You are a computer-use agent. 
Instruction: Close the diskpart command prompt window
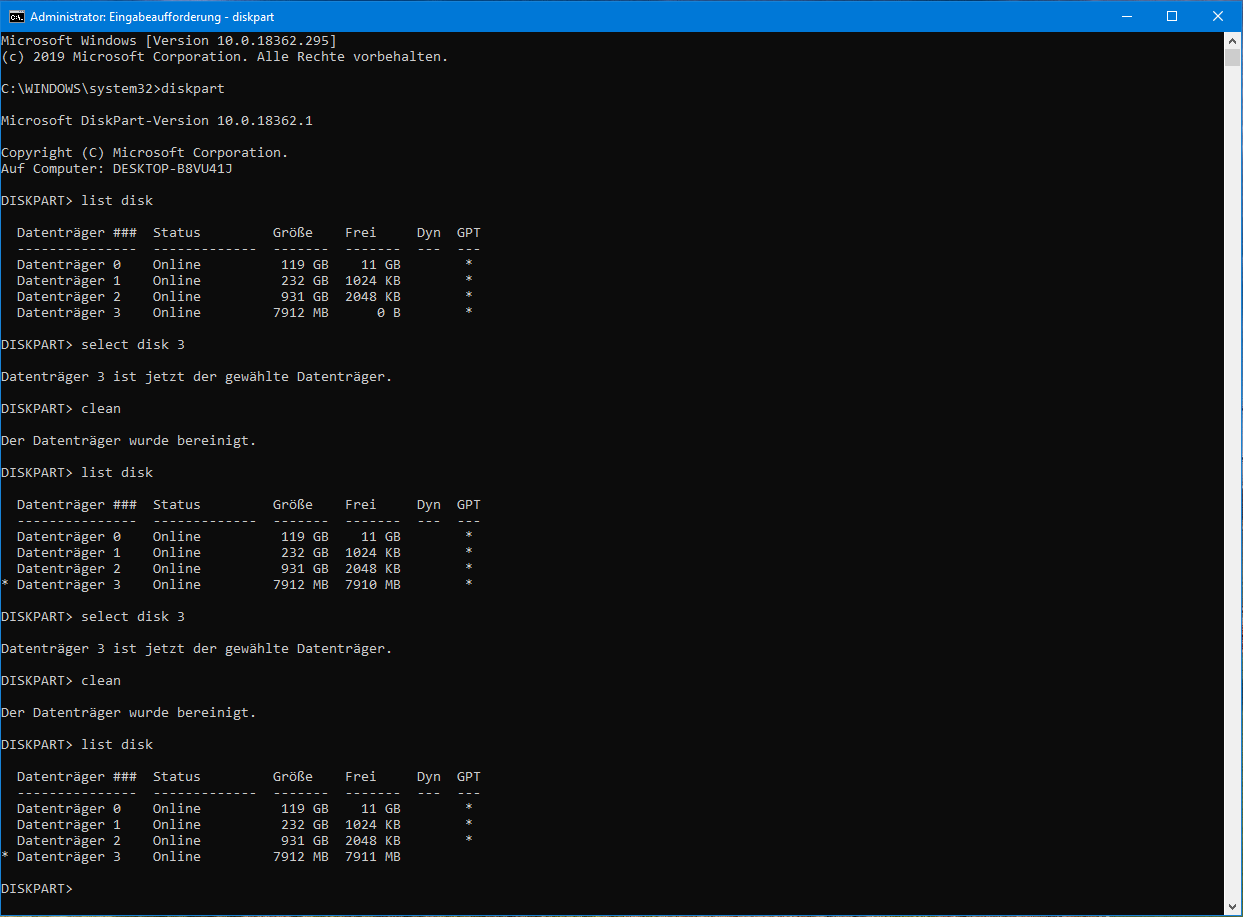coord(1218,16)
